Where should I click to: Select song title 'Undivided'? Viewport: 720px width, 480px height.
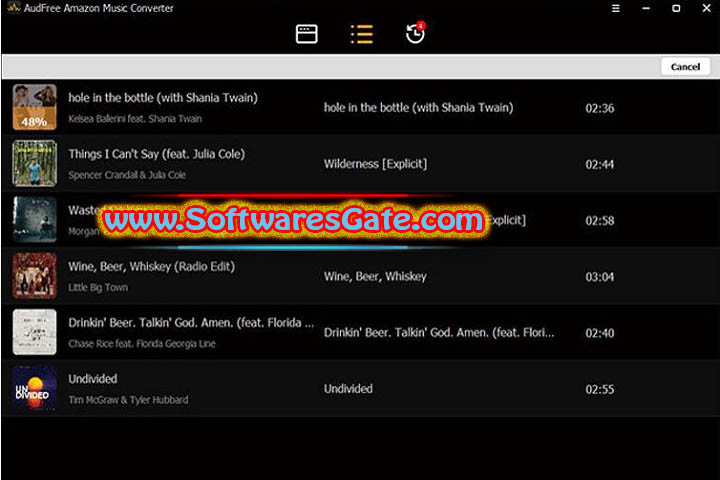[x=93, y=379]
